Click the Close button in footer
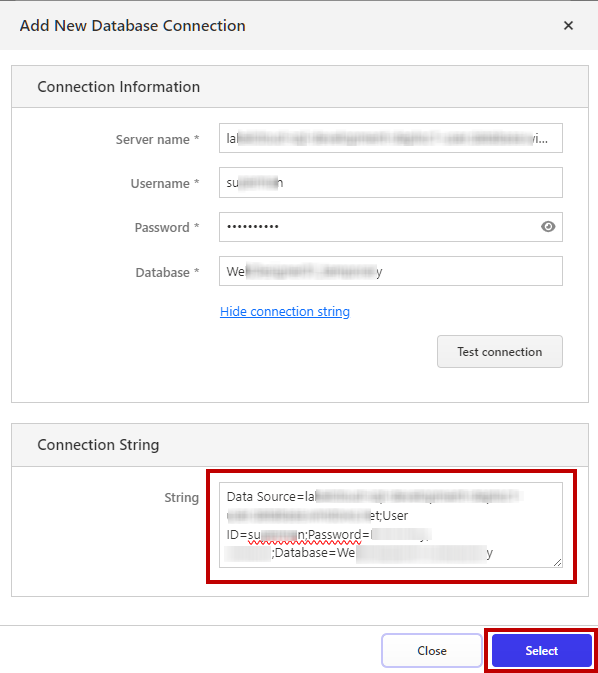Viewport: 598px width, 673px height. (432, 651)
